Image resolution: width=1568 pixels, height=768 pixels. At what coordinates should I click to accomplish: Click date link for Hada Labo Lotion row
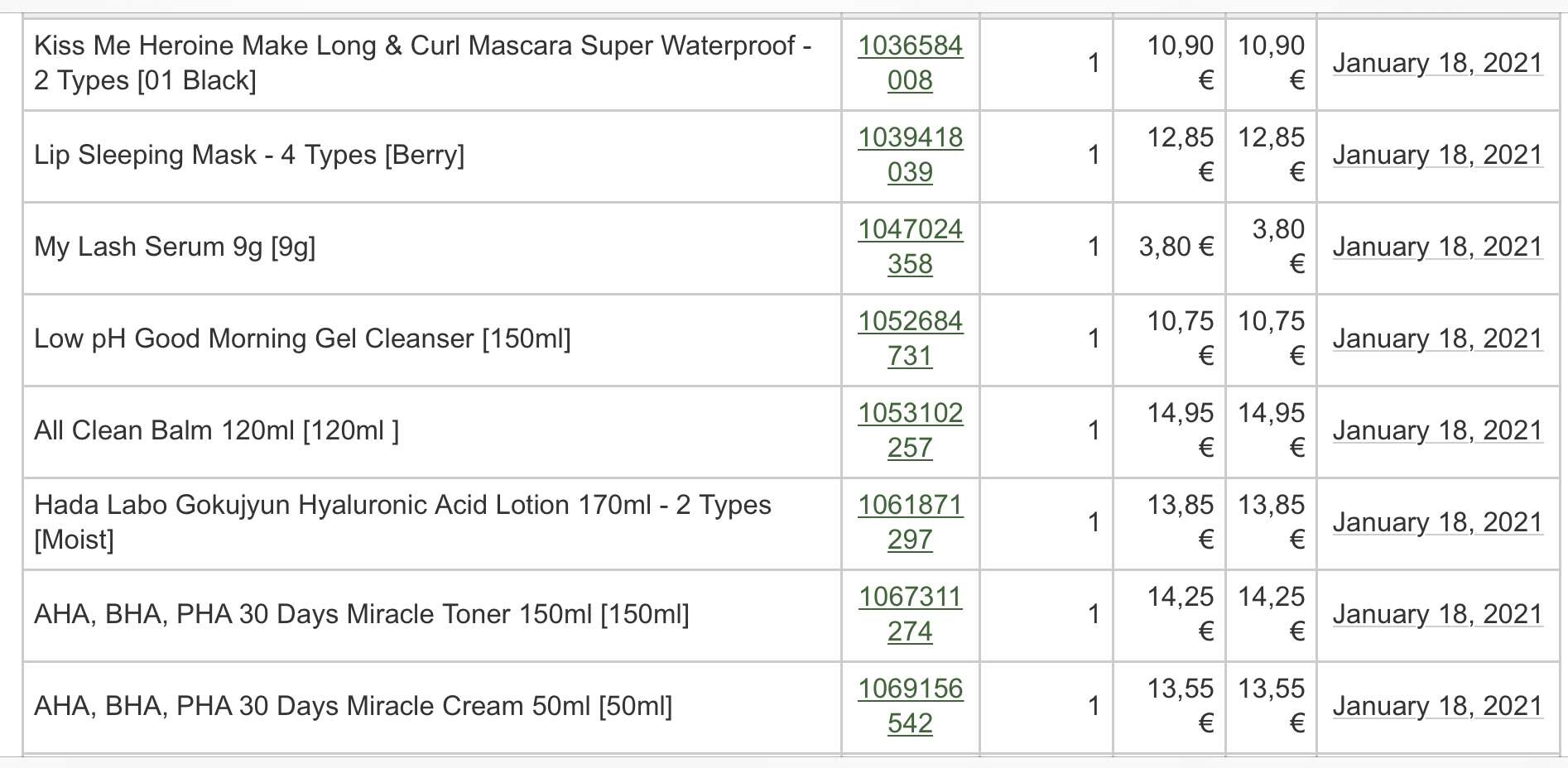(x=1437, y=522)
